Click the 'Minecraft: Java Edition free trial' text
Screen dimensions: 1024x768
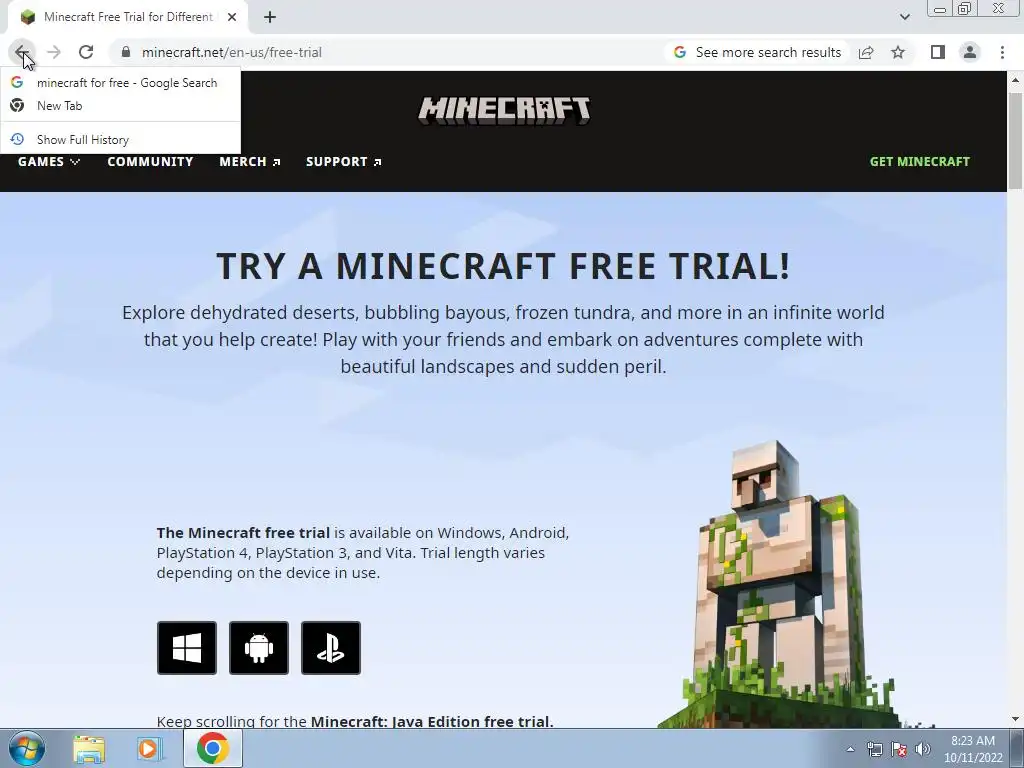point(432,722)
